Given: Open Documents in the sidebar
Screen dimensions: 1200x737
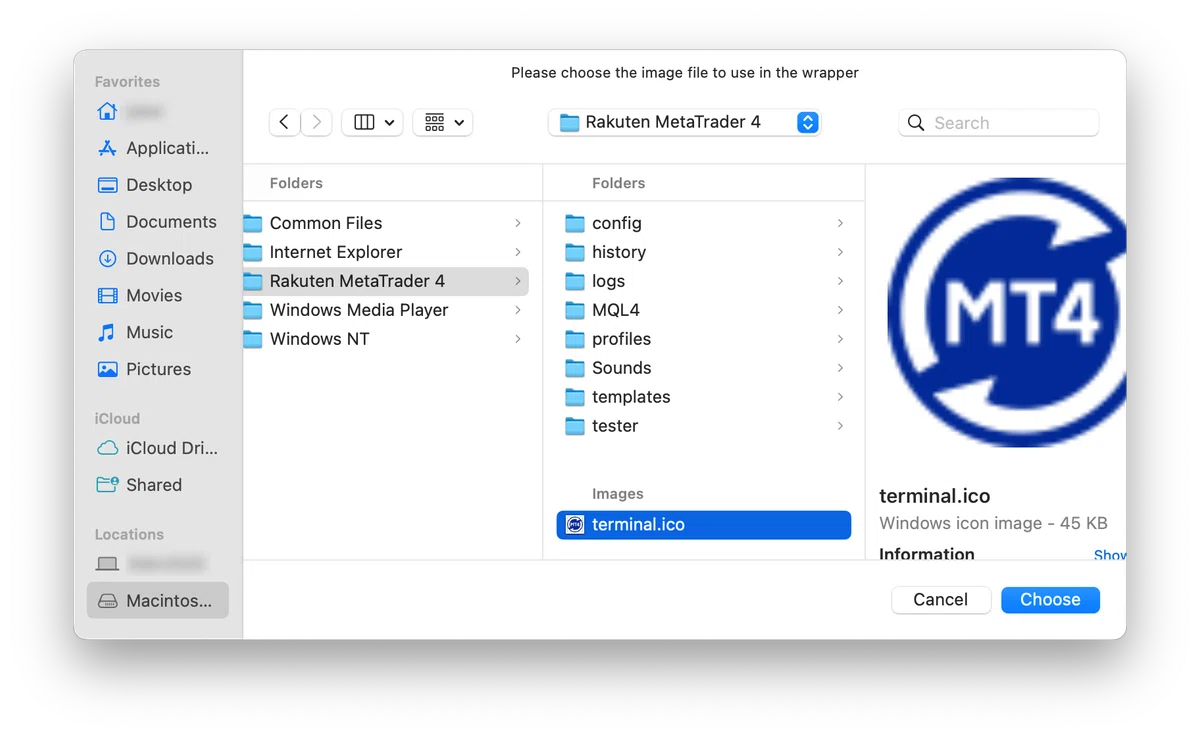Looking at the screenshot, I should coord(157,222).
